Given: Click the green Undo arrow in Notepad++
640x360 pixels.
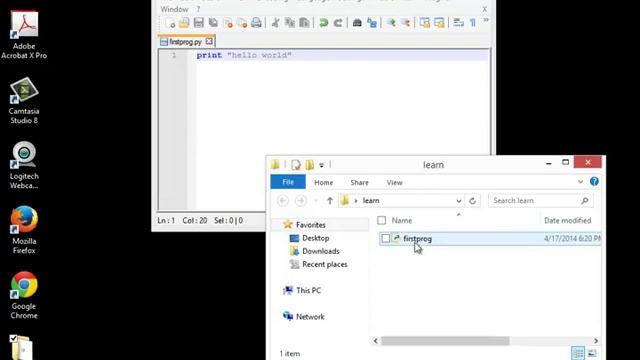Looking at the screenshot, I should (x=324, y=23).
